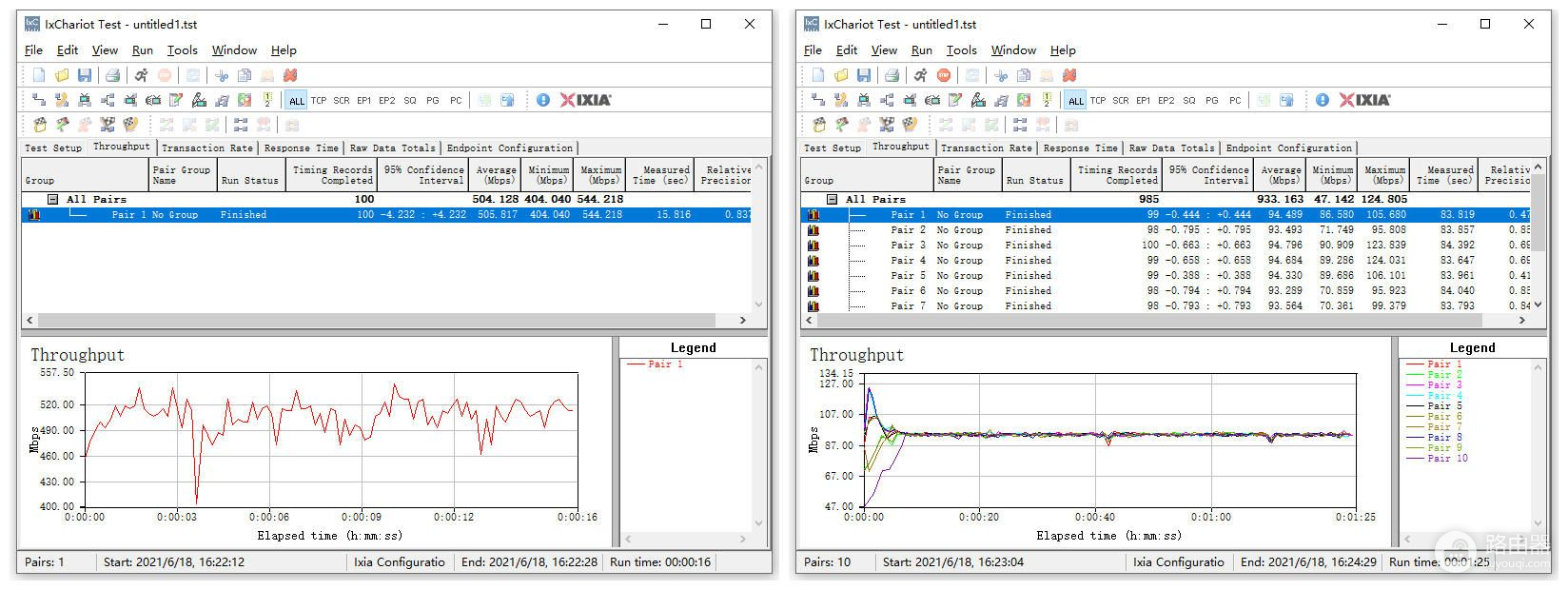Screen dimensions: 1568x590
Task: Click Stop icon in right window toolbar
Action: coord(943,75)
